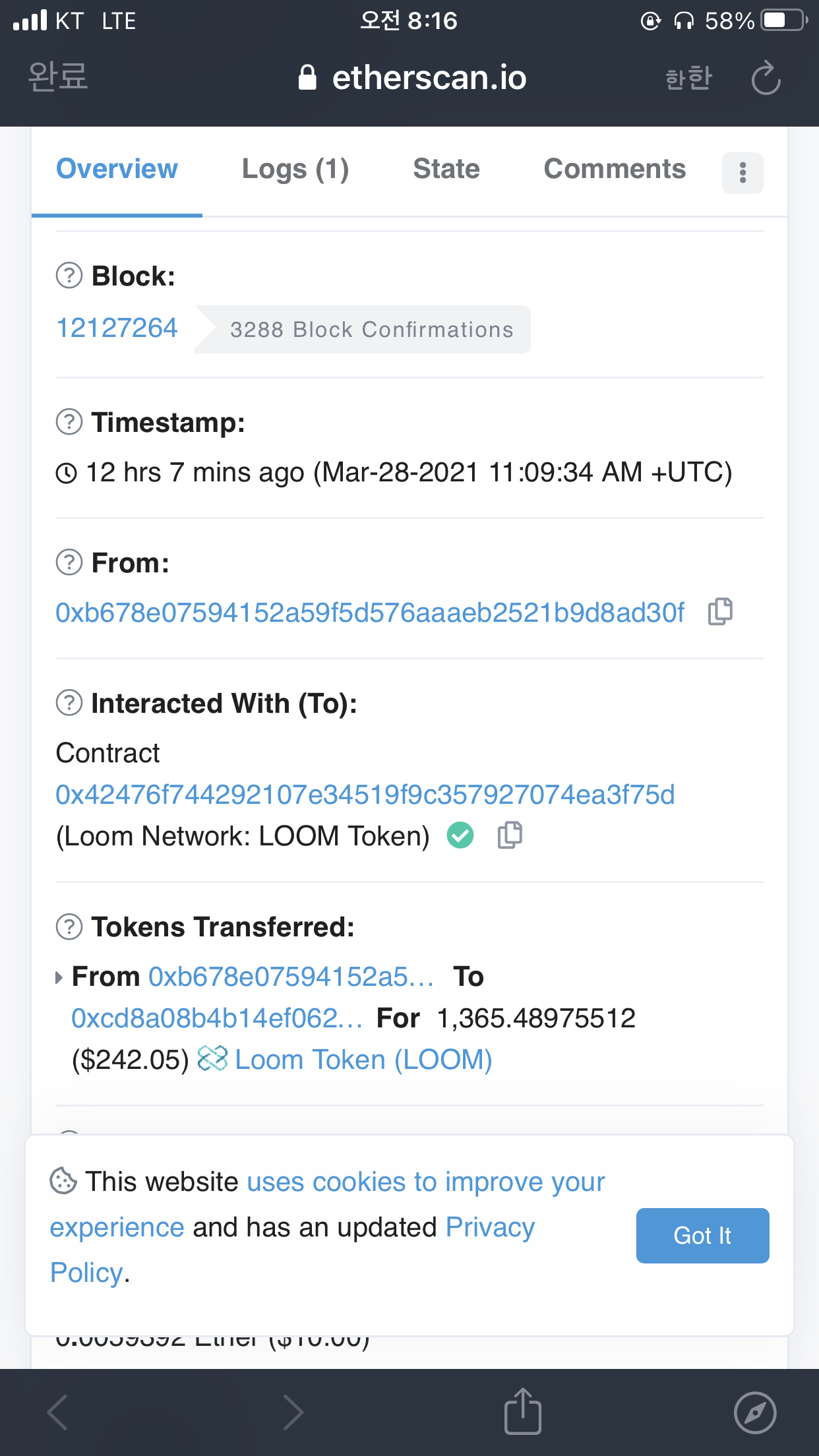Copy the LOOM Token contract address
The height and width of the screenshot is (1456, 819).
click(510, 835)
